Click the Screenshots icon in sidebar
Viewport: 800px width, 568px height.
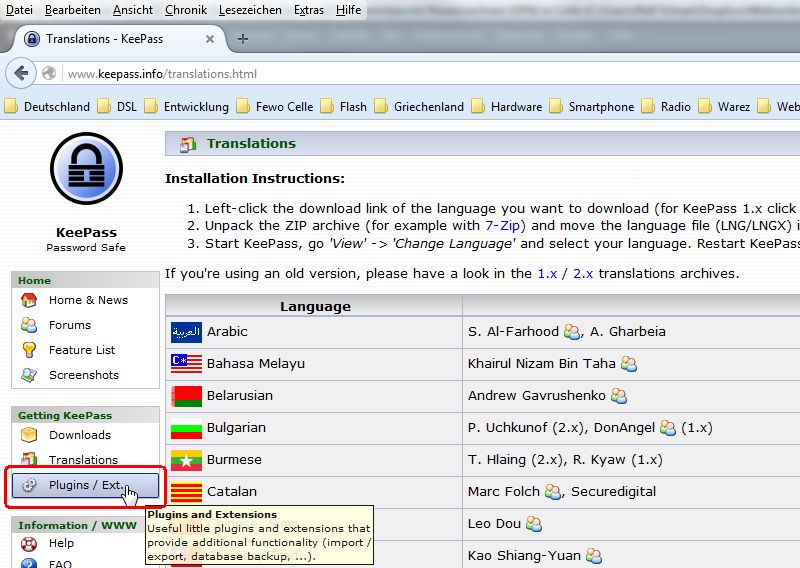pyautogui.click(x=29, y=375)
